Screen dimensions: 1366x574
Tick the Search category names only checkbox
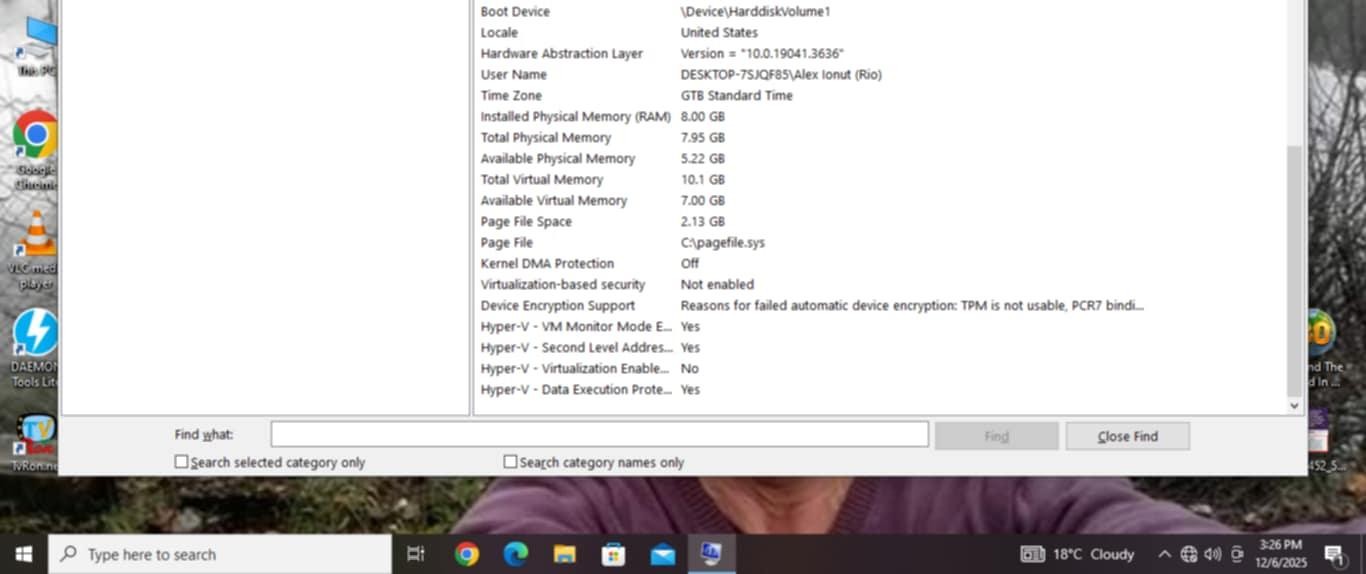click(x=511, y=462)
